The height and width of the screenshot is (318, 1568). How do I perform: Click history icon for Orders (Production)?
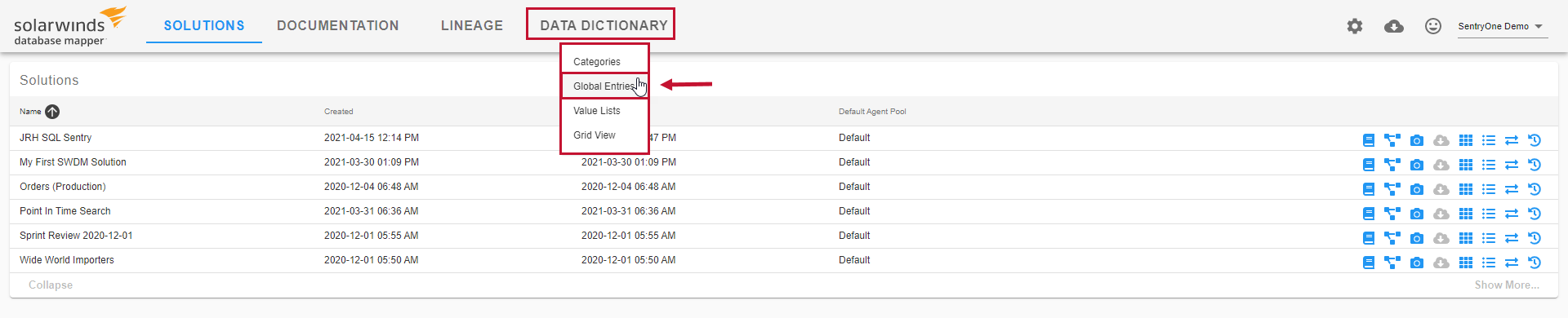point(1535,189)
